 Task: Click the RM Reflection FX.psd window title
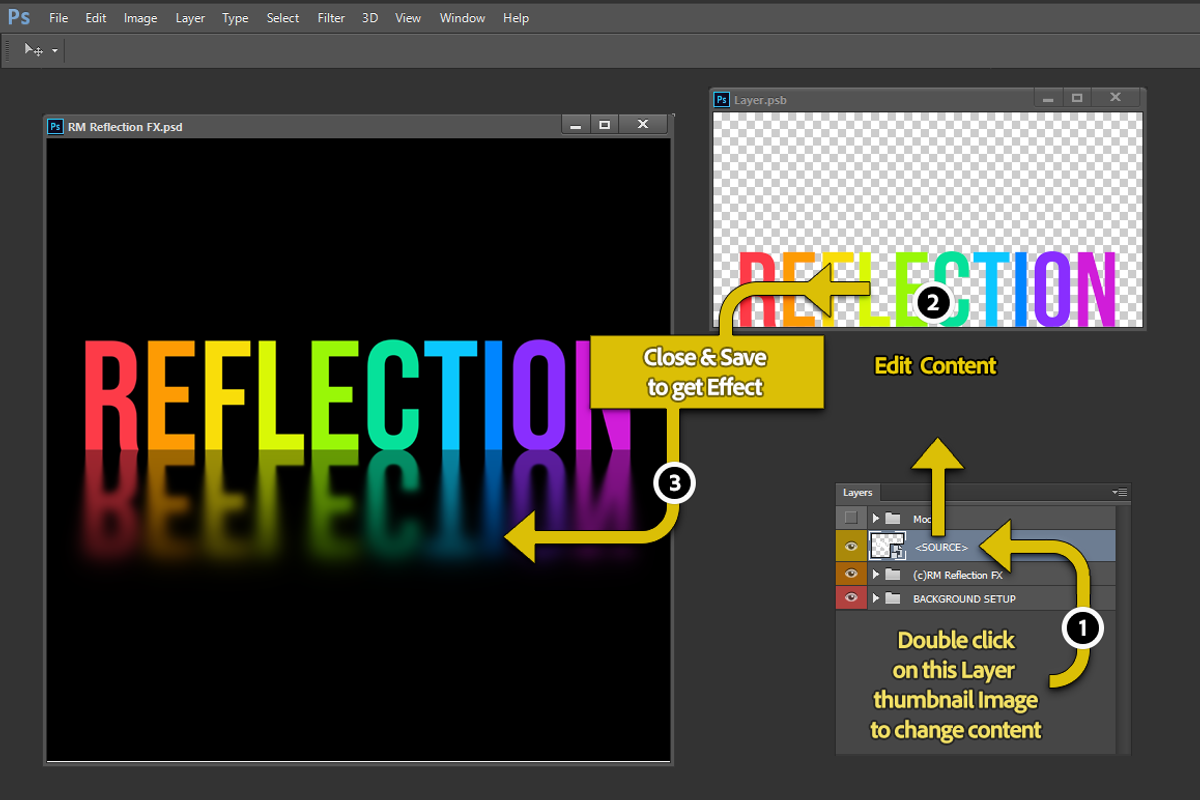[125, 127]
